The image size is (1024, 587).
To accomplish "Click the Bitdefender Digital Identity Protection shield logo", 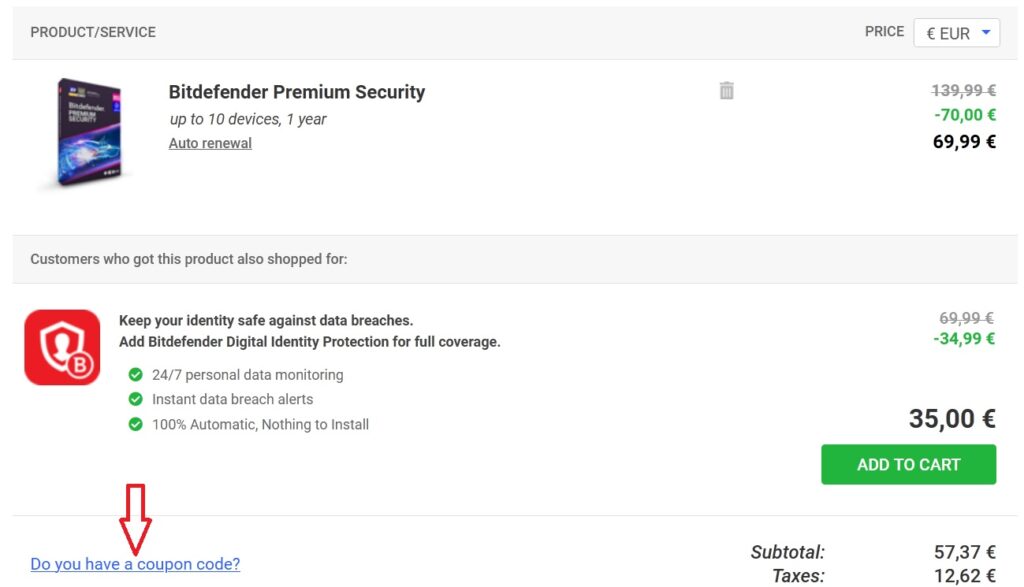I will click(x=62, y=348).
